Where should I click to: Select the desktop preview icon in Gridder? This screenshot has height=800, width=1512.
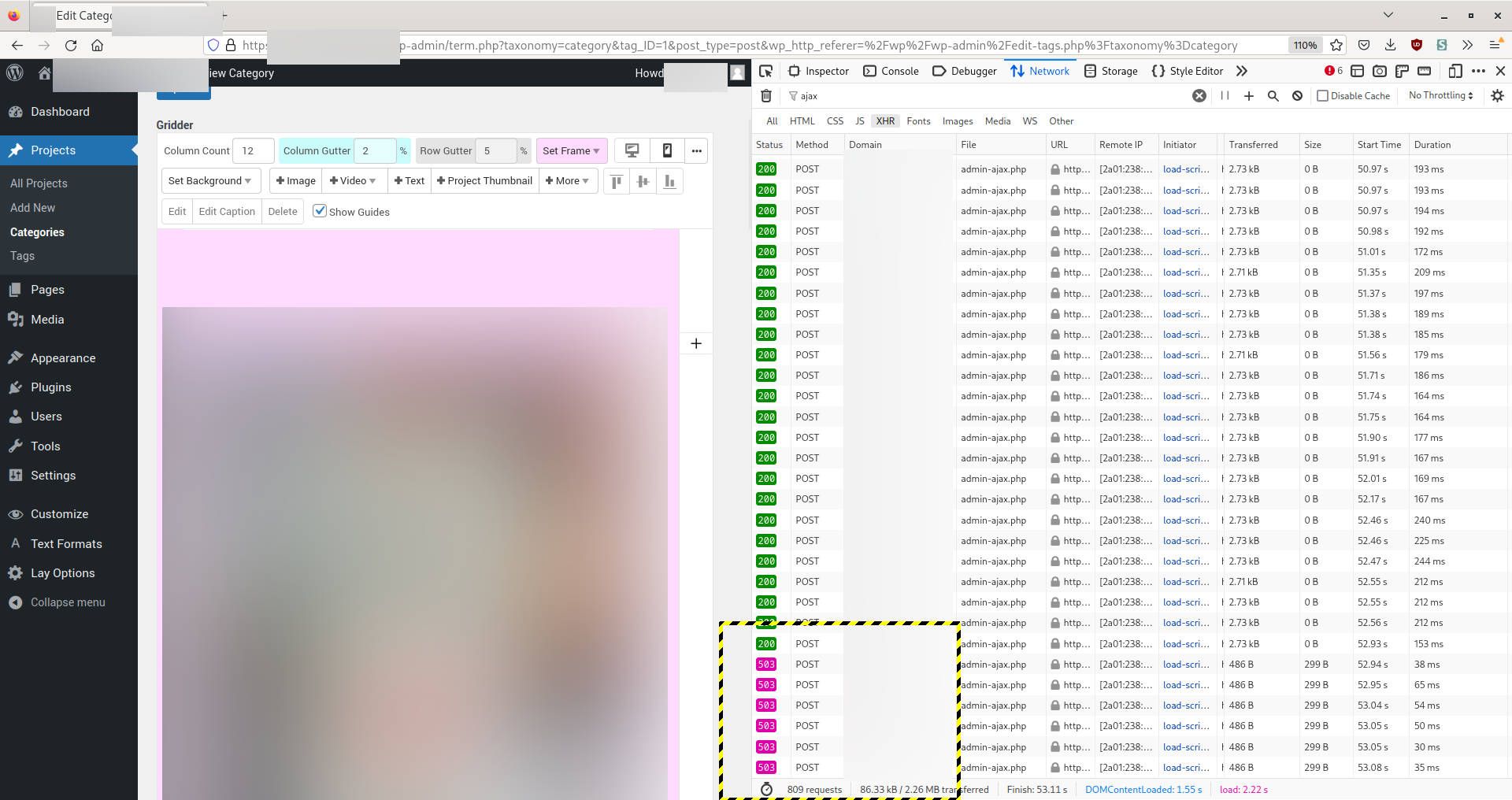coord(632,150)
